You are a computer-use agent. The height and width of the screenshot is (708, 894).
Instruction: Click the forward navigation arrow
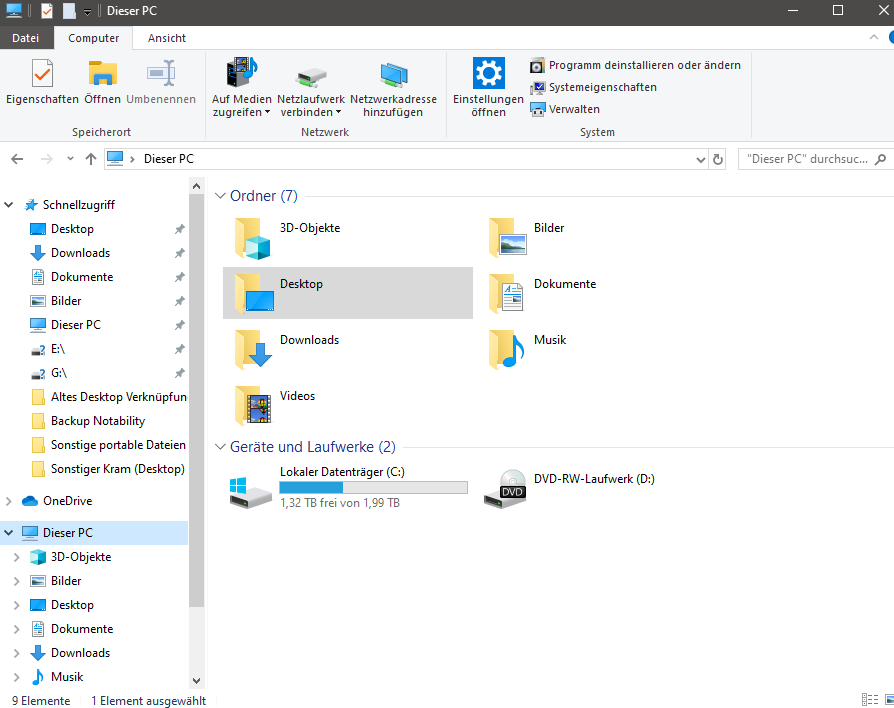coord(46,159)
